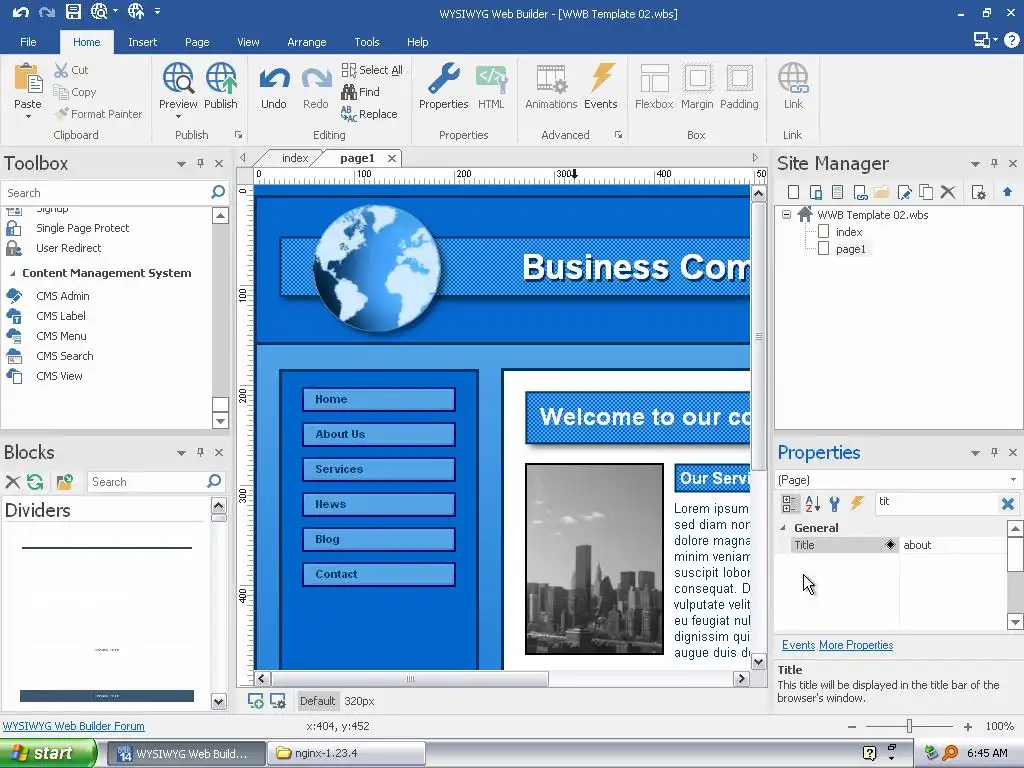Click the zoom out minus button
This screenshot has width=1024, height=768.
point(852,726)
